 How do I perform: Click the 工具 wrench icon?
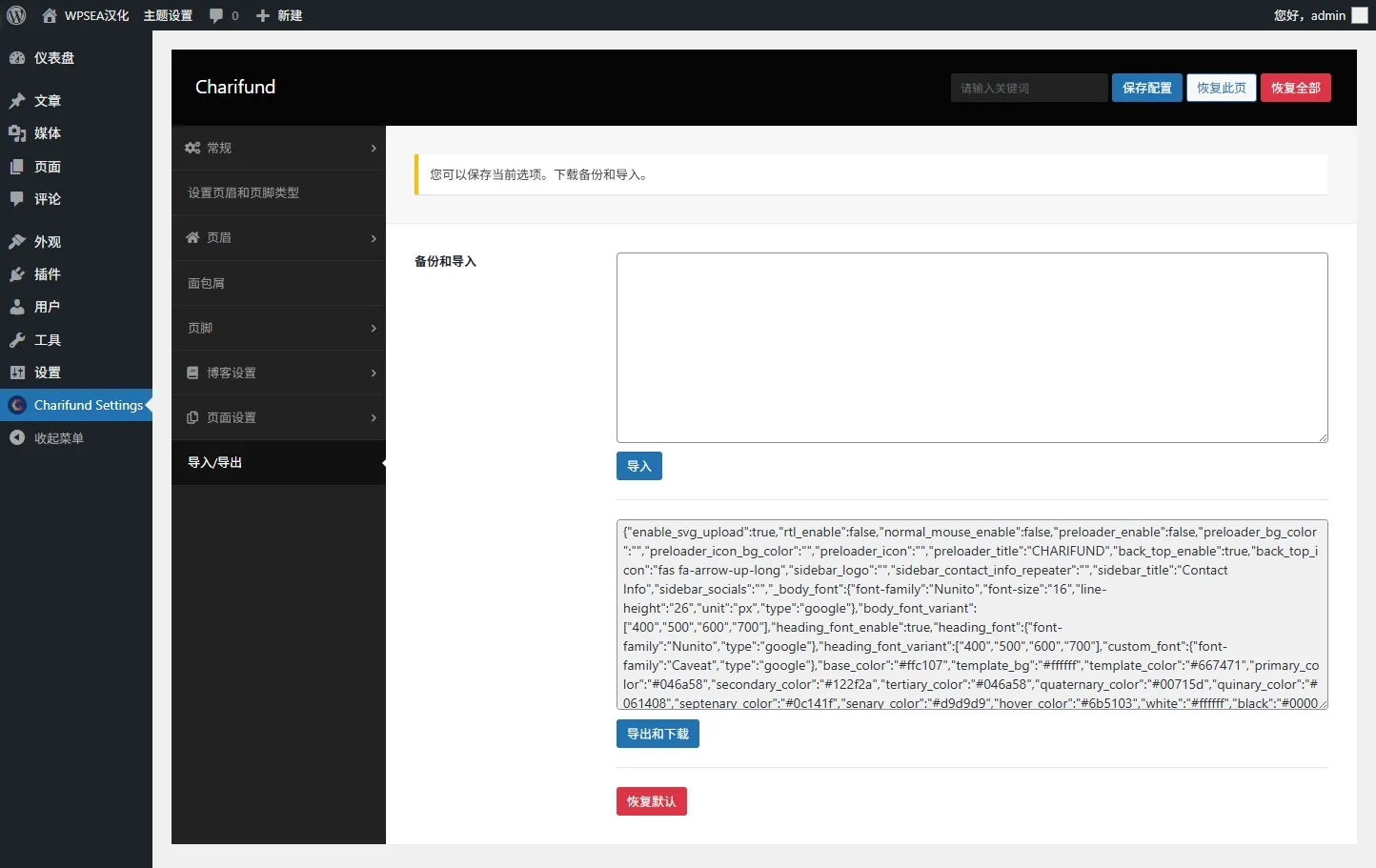pyautogui.click(x=17, y=340)
